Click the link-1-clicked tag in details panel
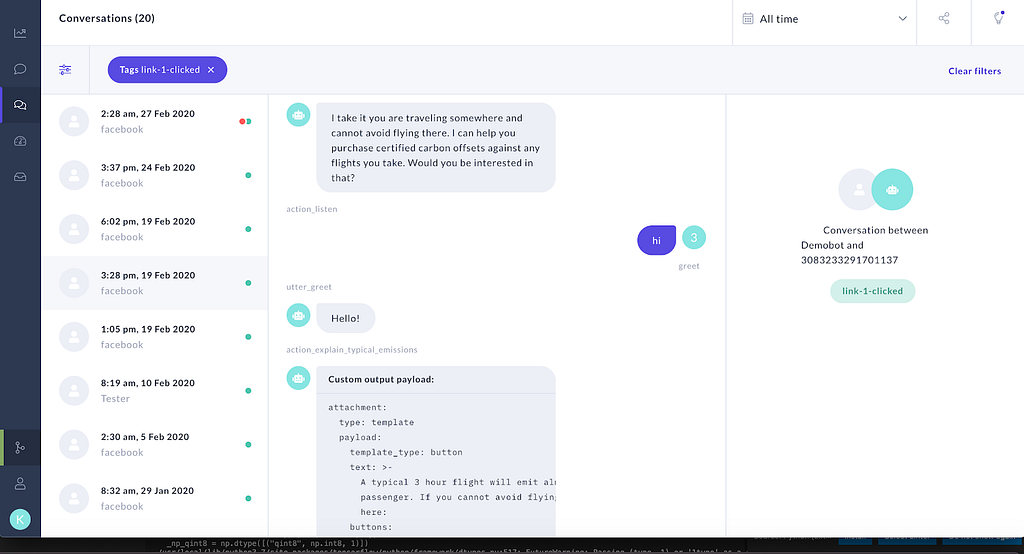The height and width of the screenshot is (554, 1024). click(872, 291)
